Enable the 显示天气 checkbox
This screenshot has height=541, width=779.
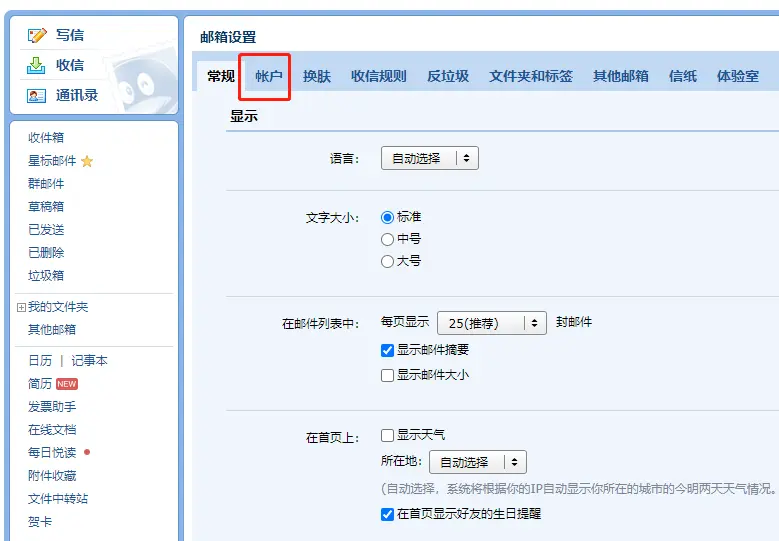[388, 436]
